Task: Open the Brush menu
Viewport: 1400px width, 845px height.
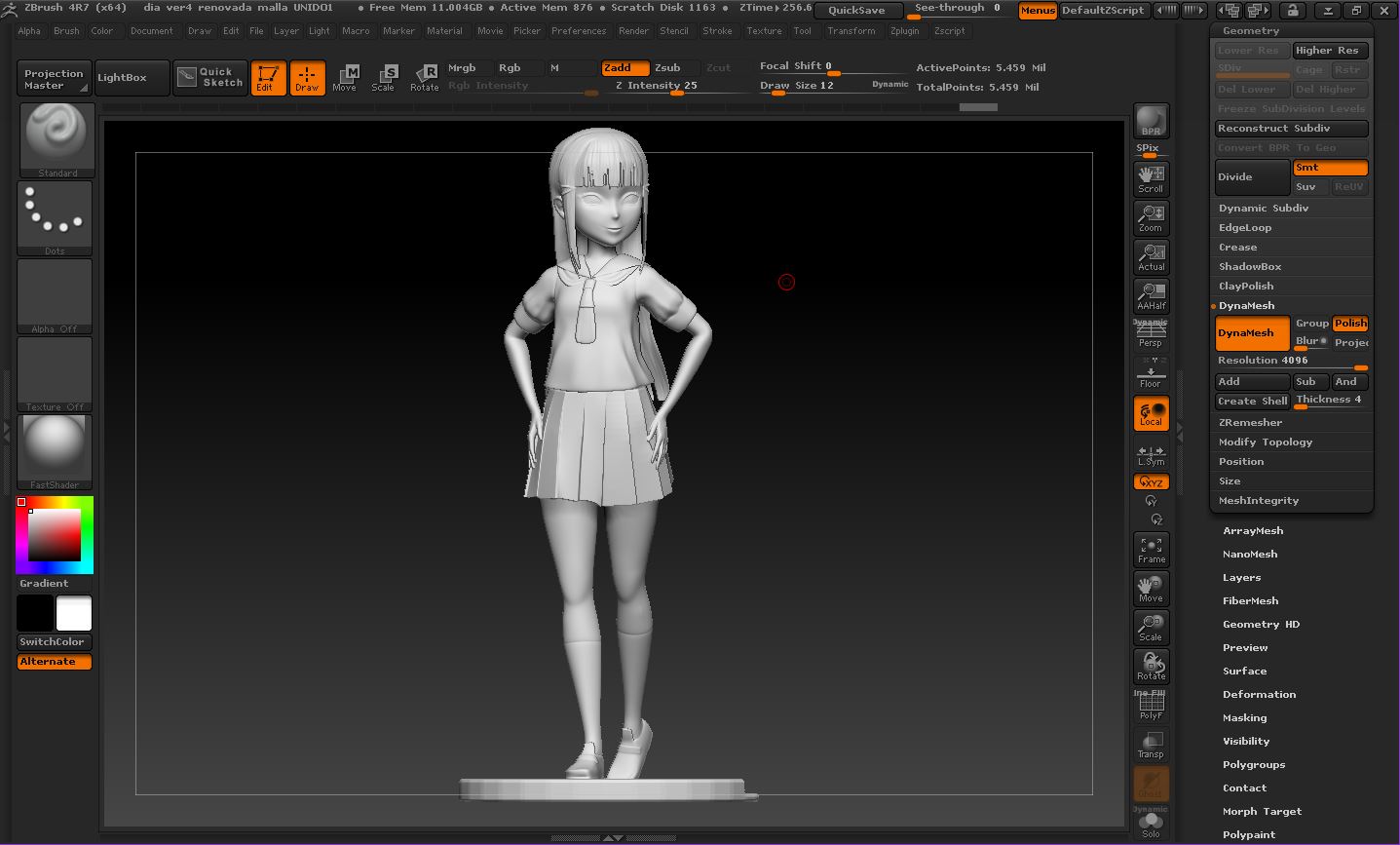Action: pyautogui.click(x=66, y=31)
